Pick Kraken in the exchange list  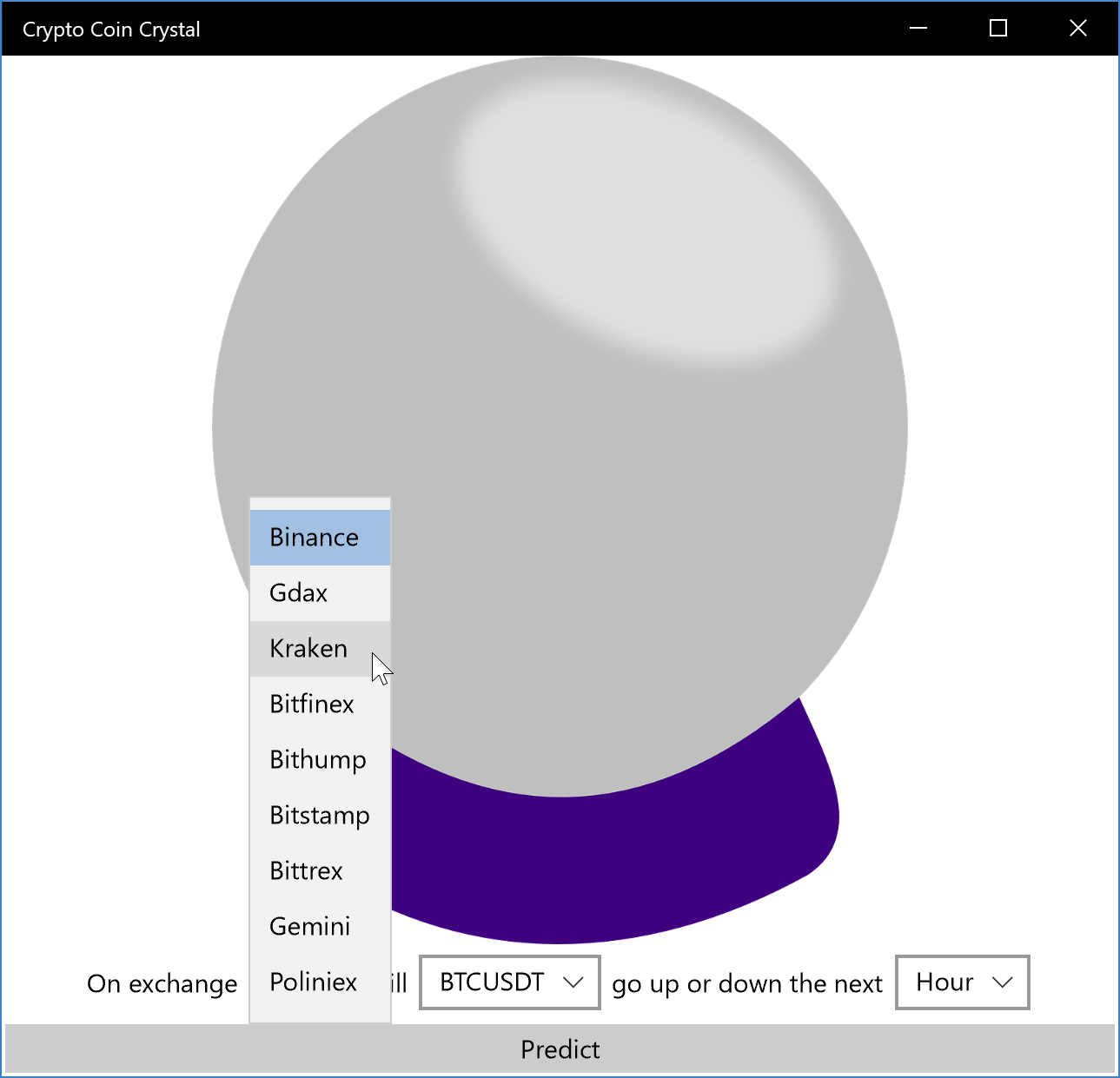coord(320,649)
